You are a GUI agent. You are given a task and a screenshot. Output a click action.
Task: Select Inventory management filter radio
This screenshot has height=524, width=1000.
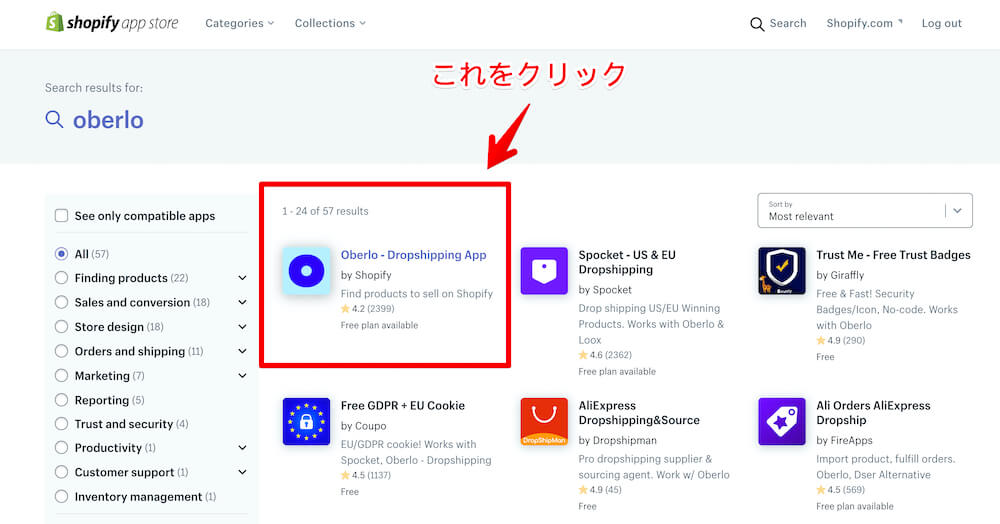[x=61, y=497]
